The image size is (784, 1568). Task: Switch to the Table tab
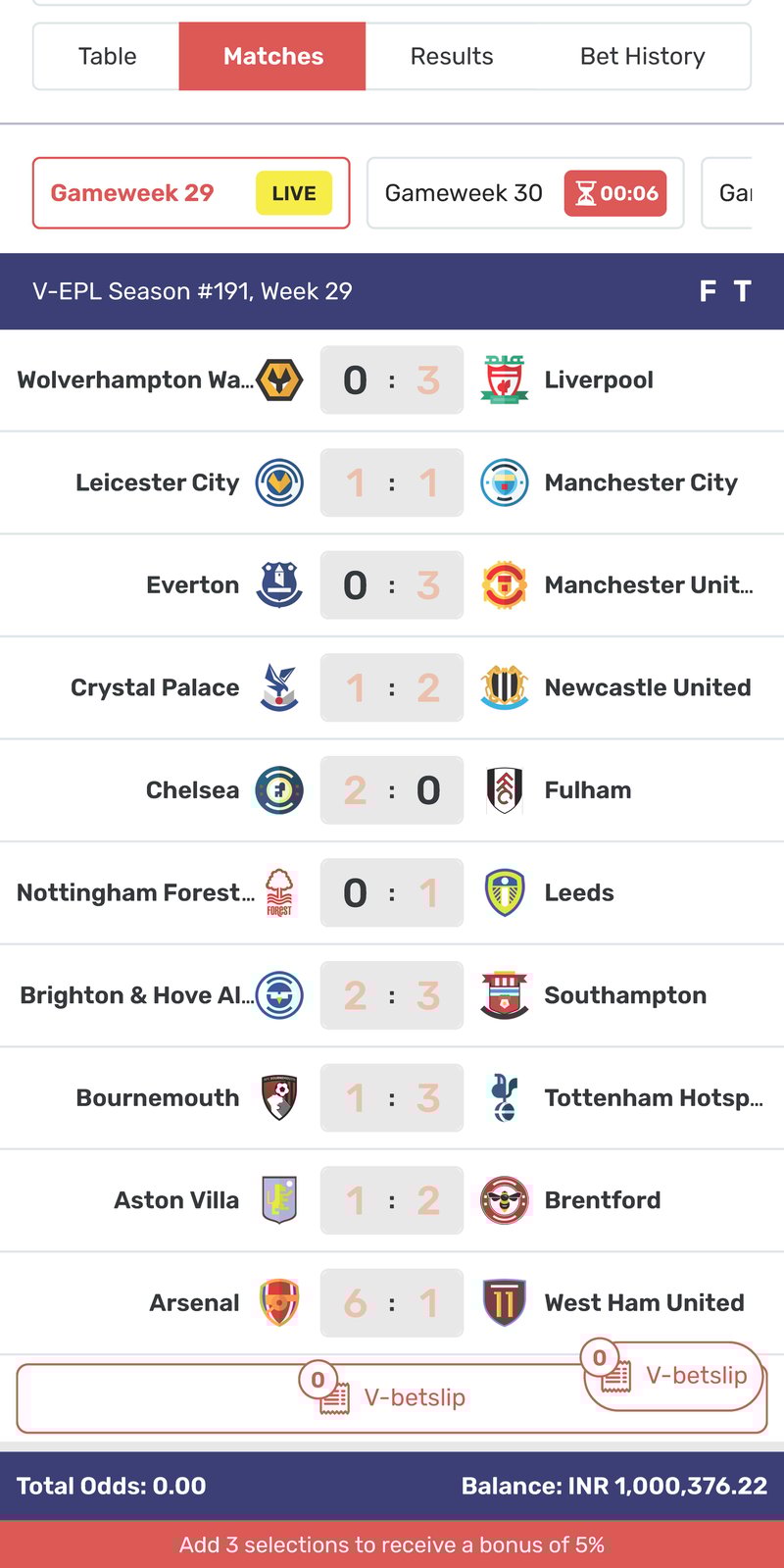click(x=107, y=57)
